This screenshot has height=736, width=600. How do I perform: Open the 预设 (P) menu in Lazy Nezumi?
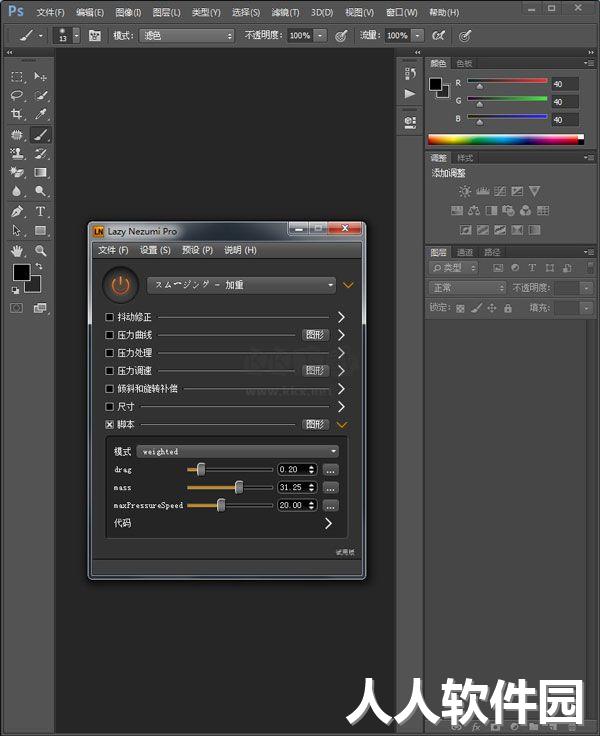(x=198, y=250)
